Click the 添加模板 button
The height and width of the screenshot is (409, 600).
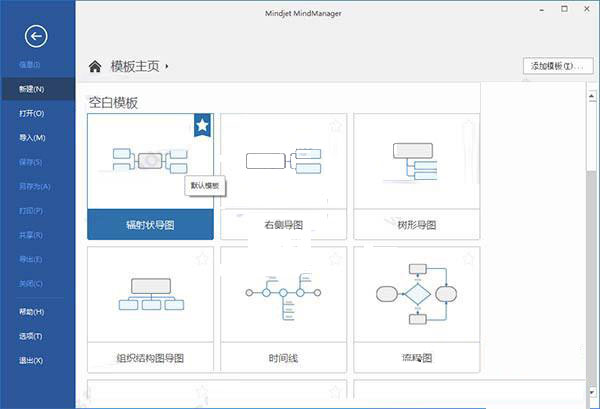pos(558,66)
